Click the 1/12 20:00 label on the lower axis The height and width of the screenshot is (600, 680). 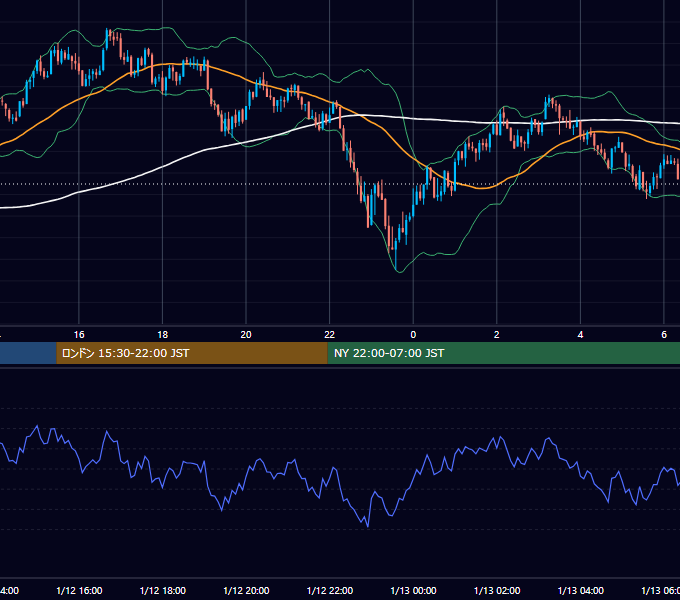[x=246, y=590]
